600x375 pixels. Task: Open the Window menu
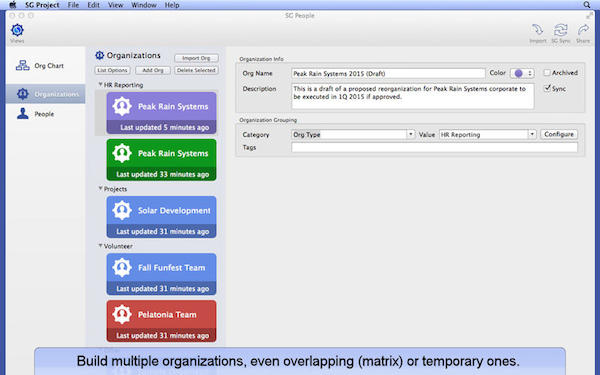(144, 5)
